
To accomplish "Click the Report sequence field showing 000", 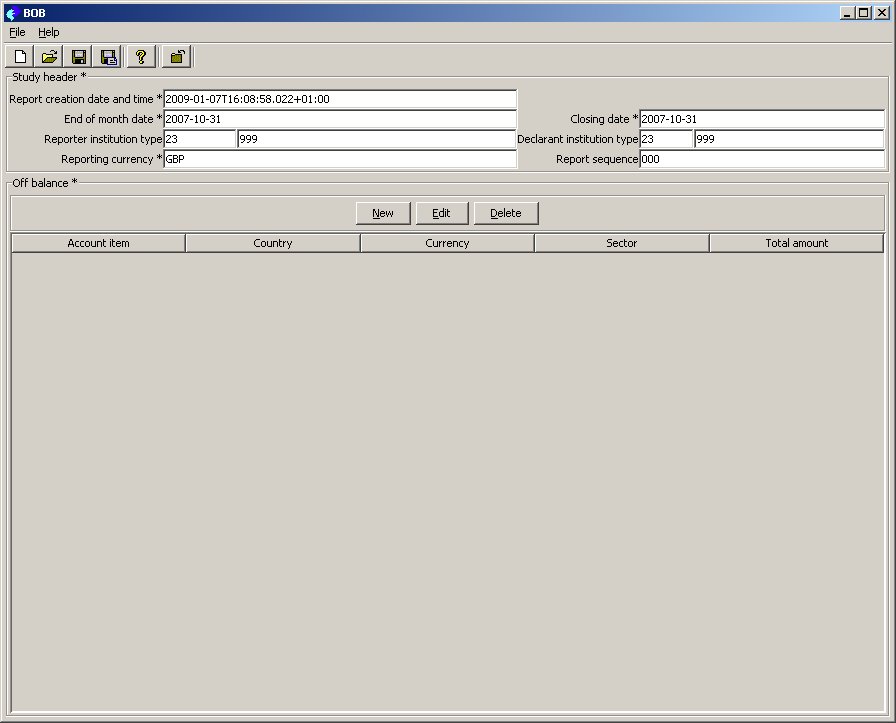I will [x=761, y=159].
